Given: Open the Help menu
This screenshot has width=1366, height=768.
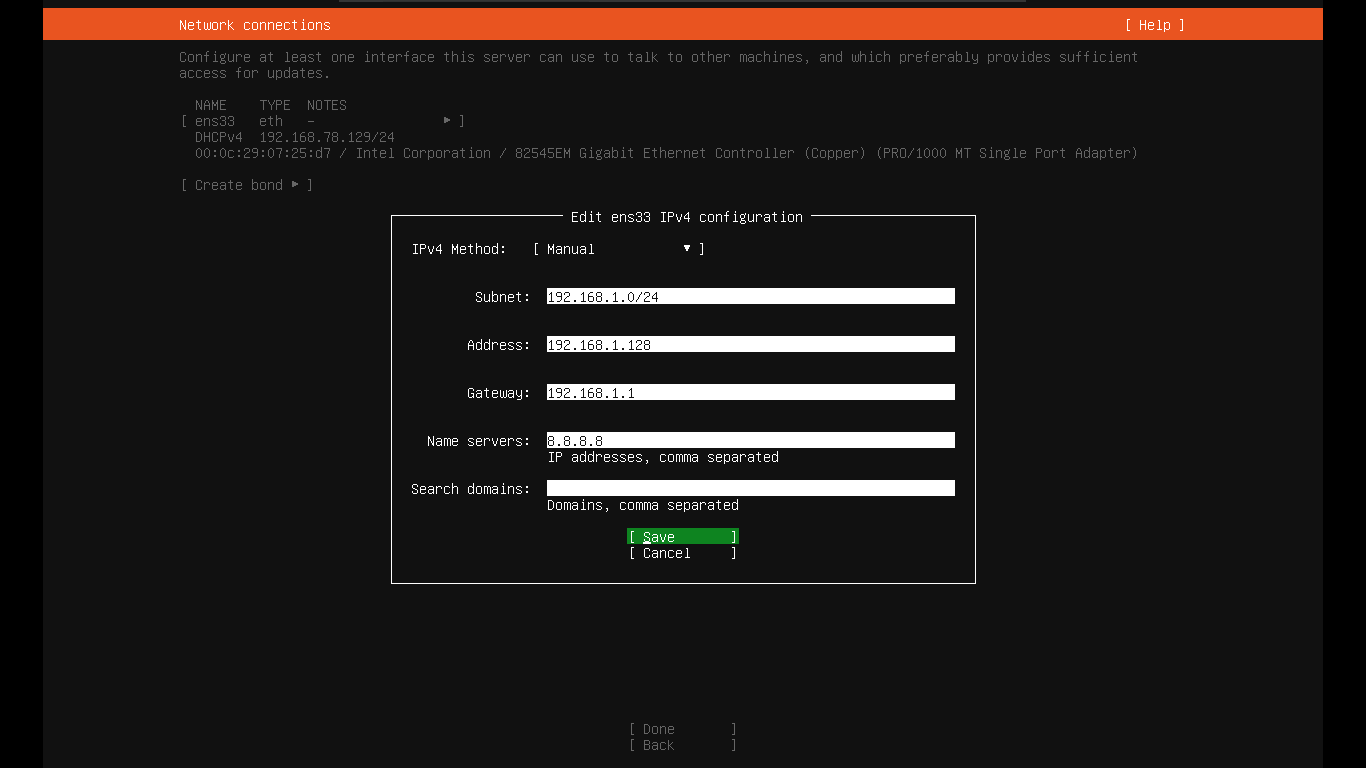Looking at the screenshot, I should pos(1154,24).
